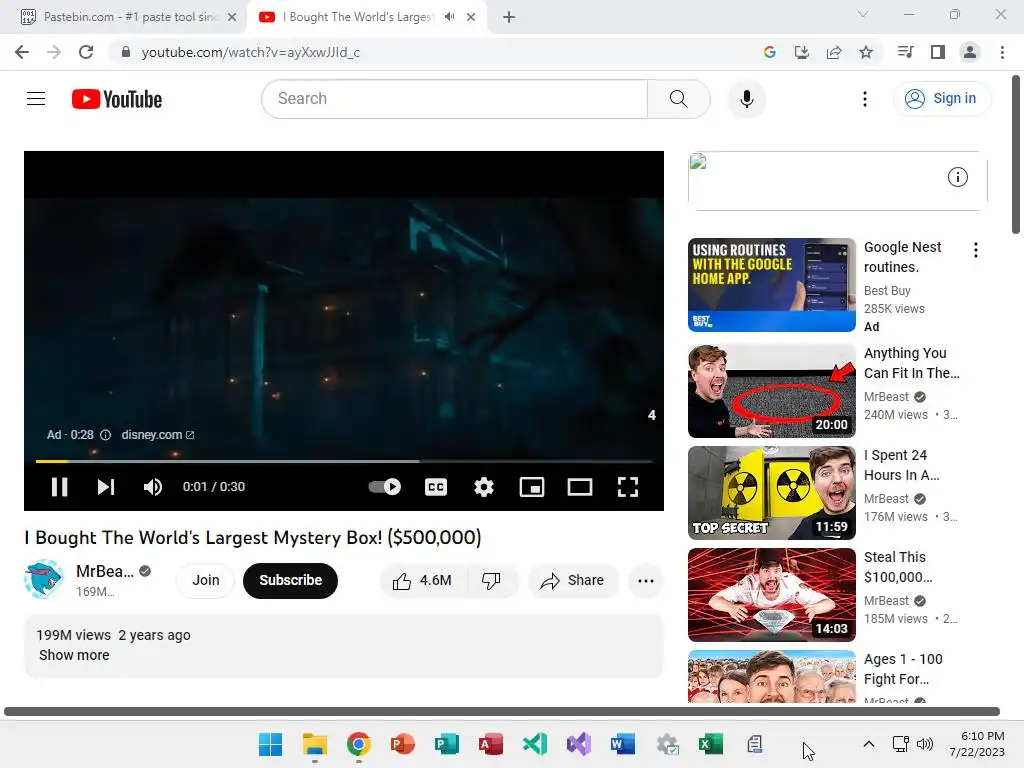Open I Spent 24 Hours video title

tap(901, 465)
